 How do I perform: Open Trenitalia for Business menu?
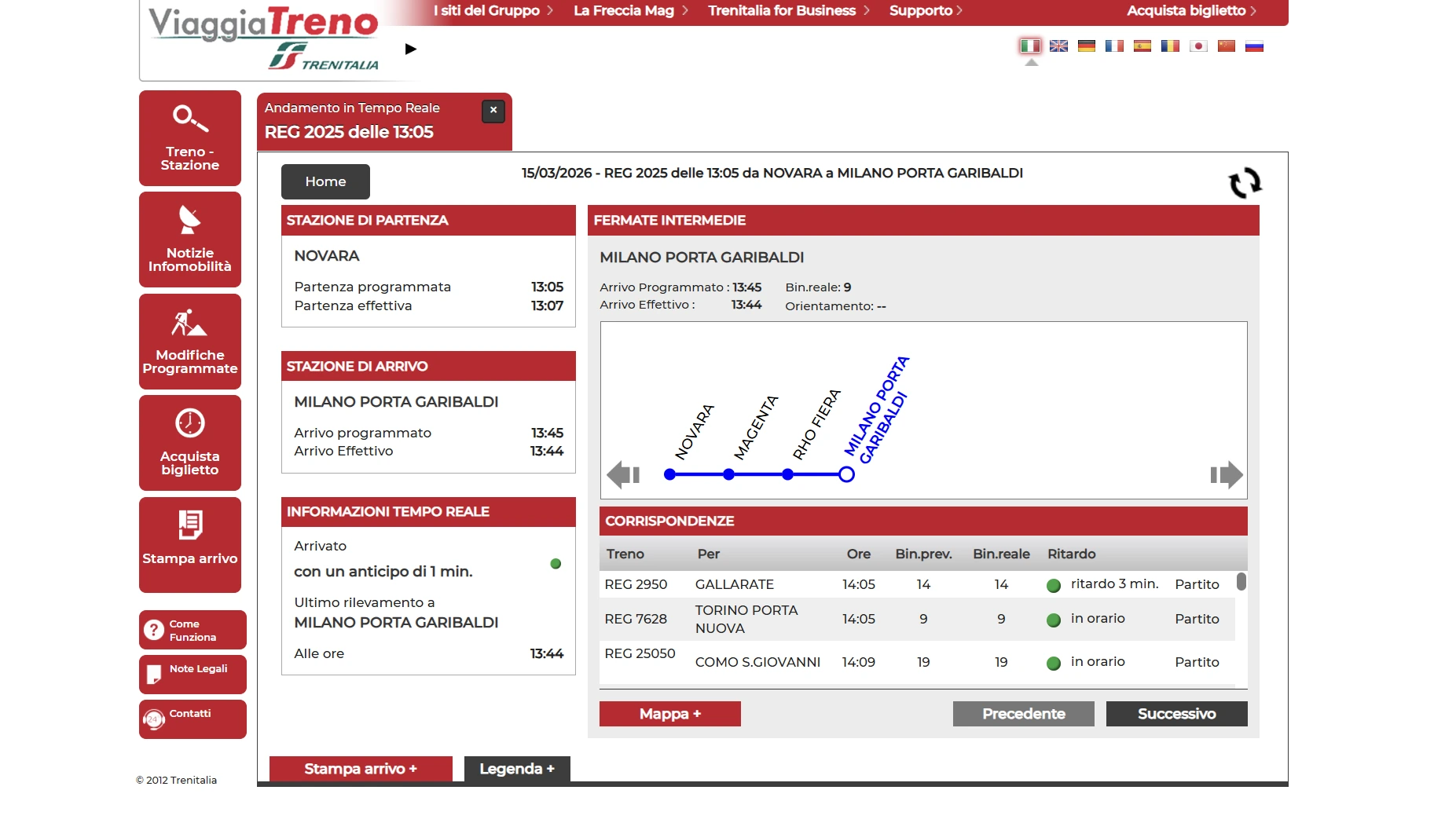(x=788, y=11)
